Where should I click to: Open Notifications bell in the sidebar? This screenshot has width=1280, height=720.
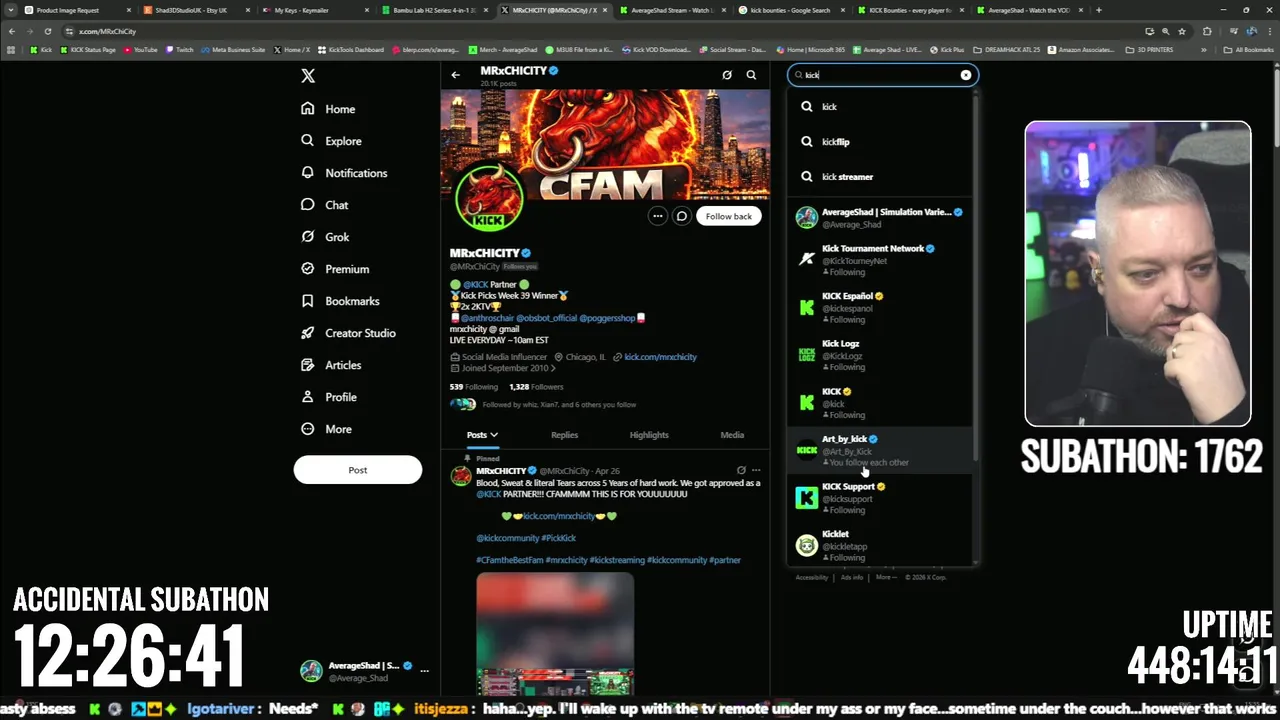[x=308, y=173]
